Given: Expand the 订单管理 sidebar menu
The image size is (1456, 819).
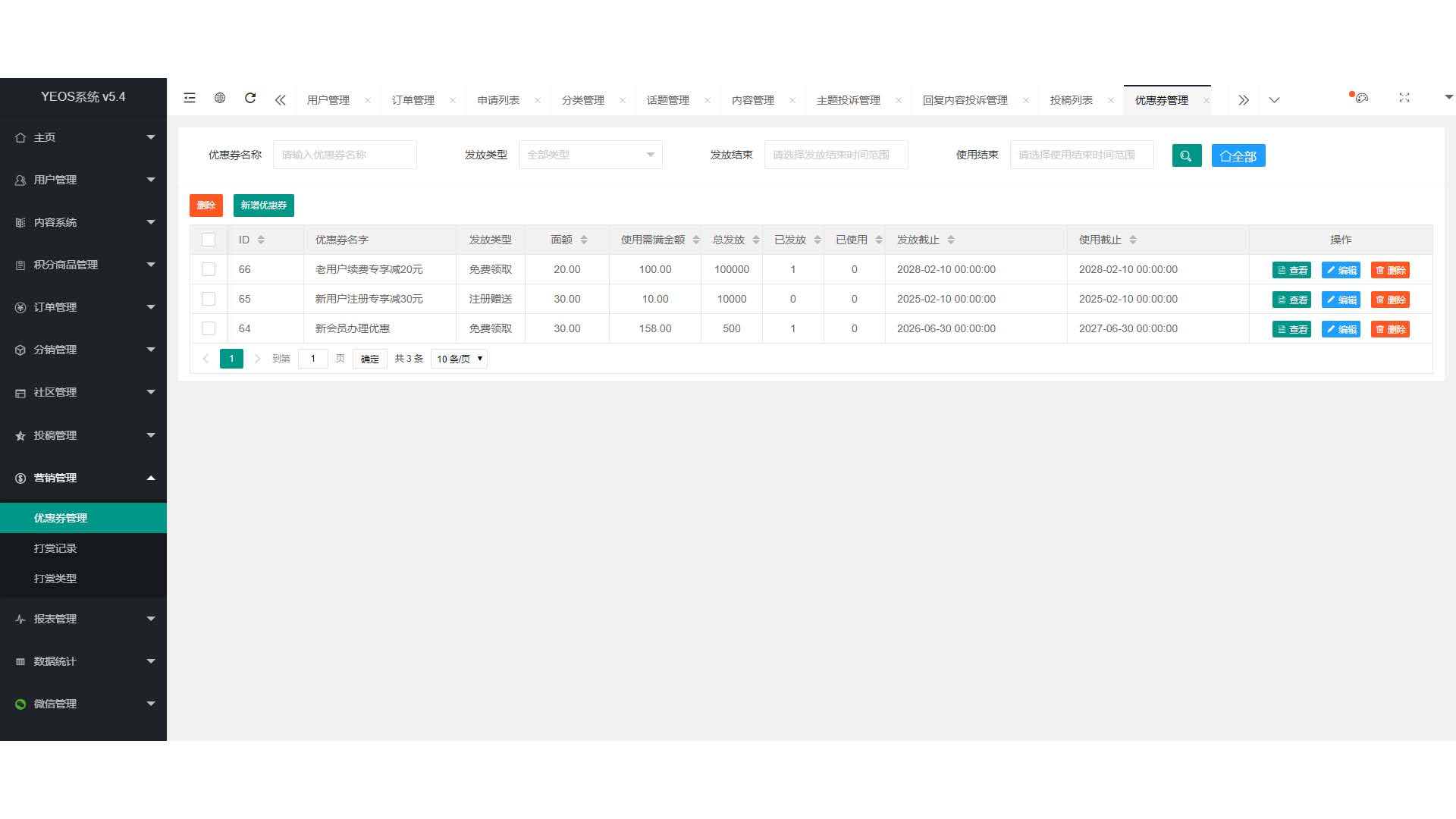Looking at the screenshot, I should [83, 307].
